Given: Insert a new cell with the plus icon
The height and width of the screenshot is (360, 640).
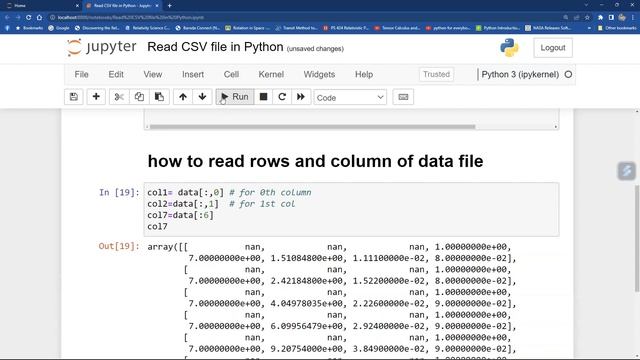Looking at the screenshot, I should (x=96, y=97).
